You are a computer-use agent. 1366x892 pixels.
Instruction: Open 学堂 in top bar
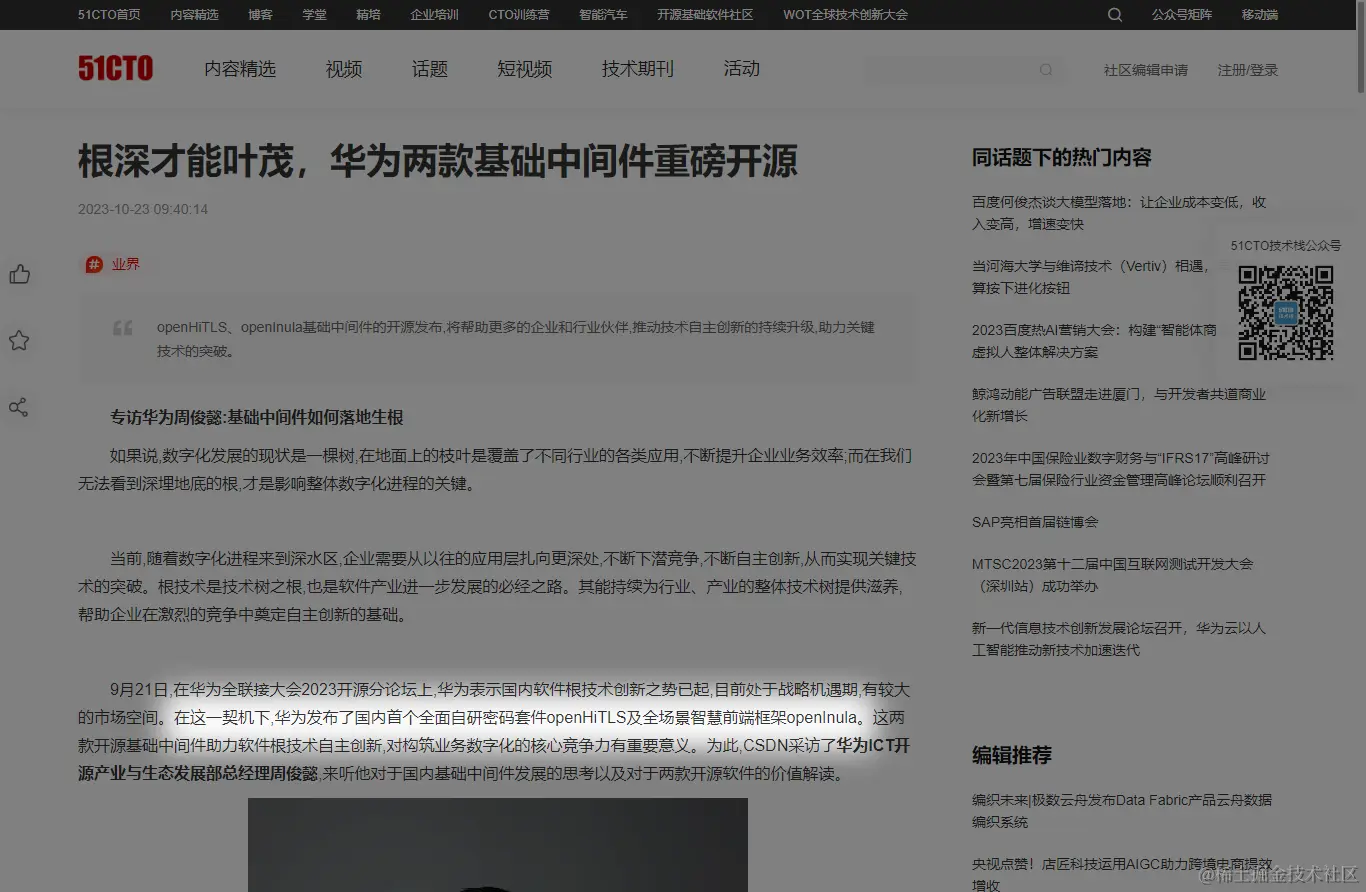(314, 15)
